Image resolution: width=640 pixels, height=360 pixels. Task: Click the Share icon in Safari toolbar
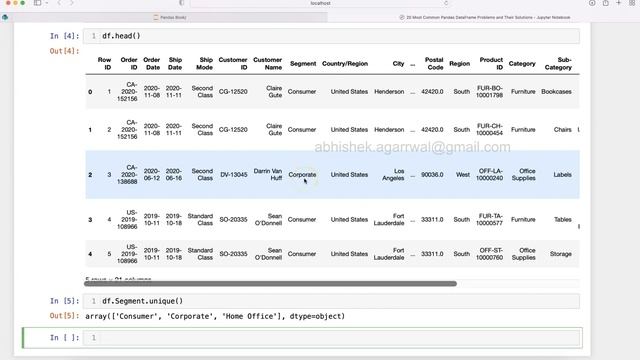click(606, 3)
